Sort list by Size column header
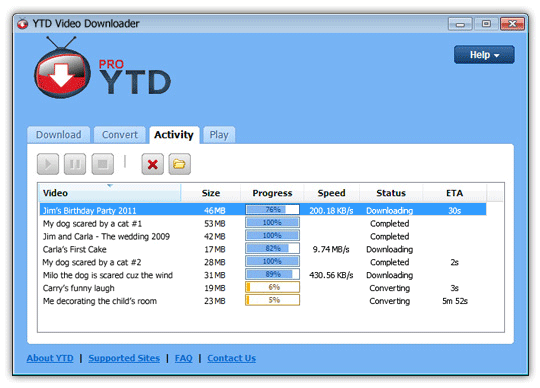 [211, 193]
